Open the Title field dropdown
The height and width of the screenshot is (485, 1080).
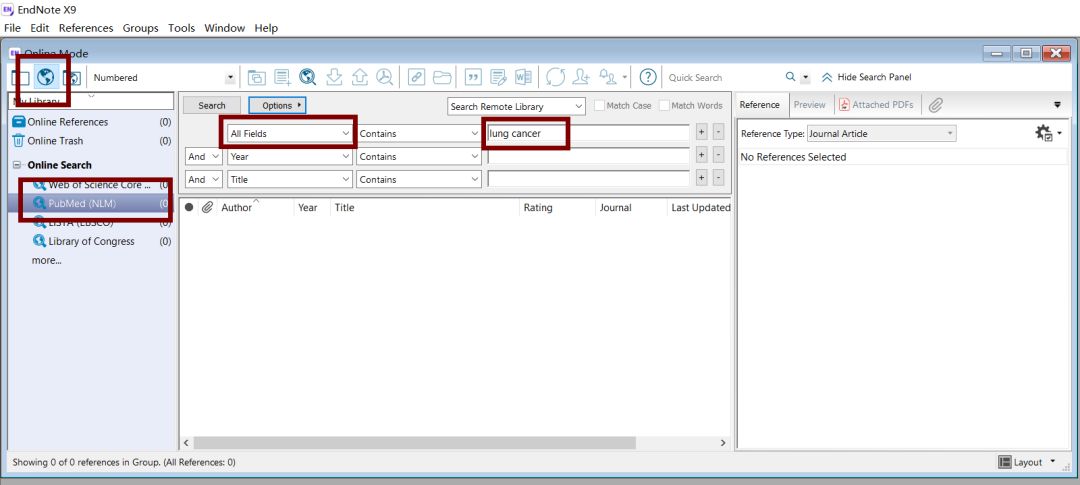[290, 179]
